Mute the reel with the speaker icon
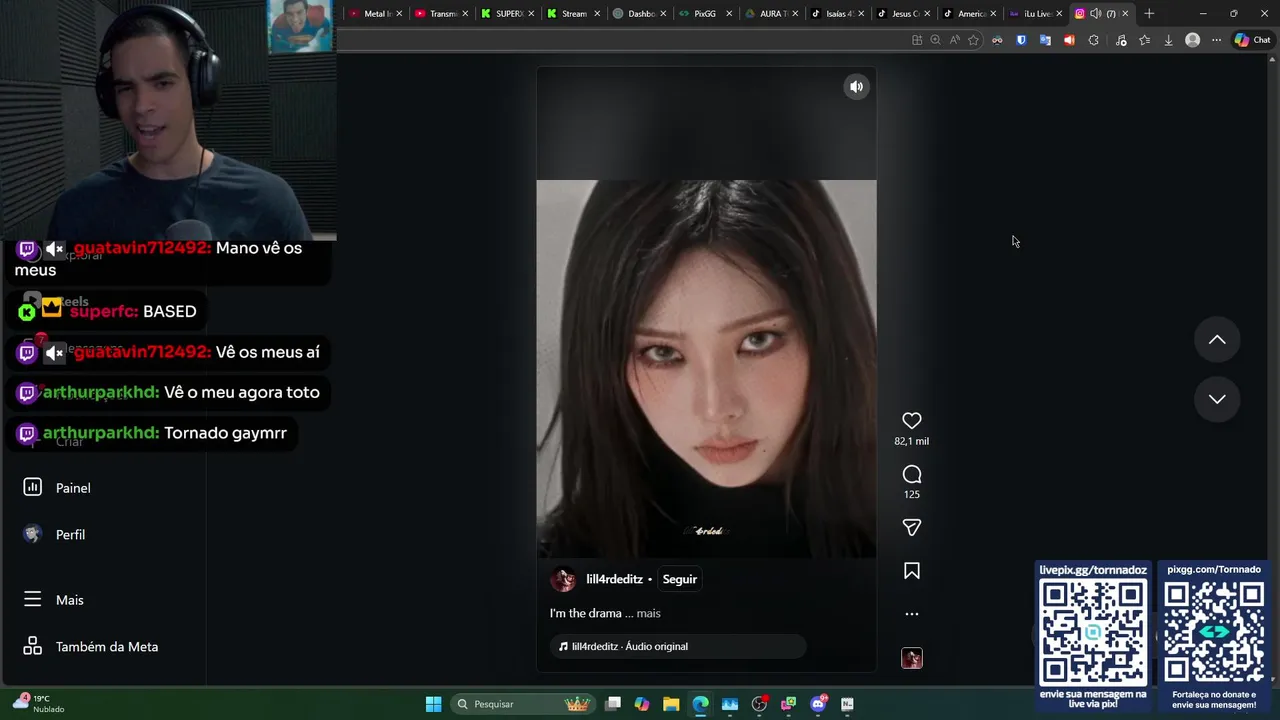1280x720 pixels. [x=856, y=87]
